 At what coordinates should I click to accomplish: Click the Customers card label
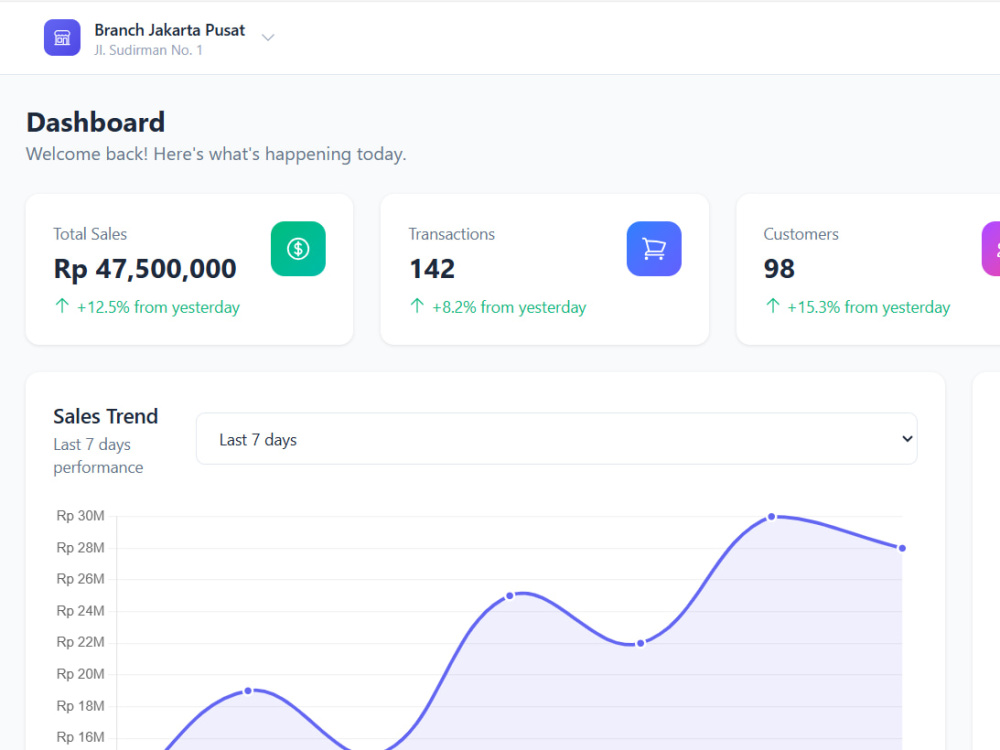(x=801, y=234)
